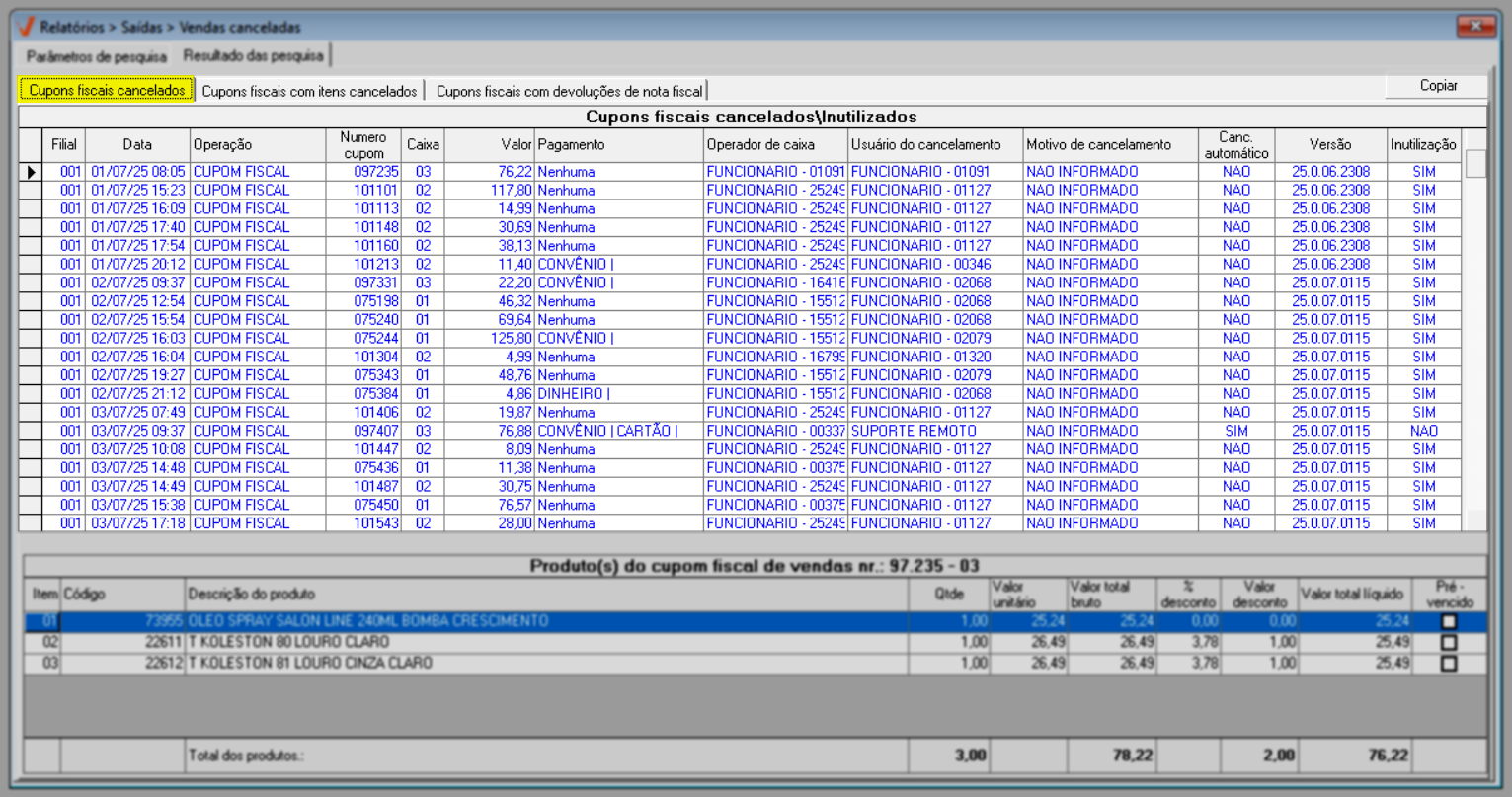Click the vertical scrollbar thumb of the coupons grid
This screenshot has height=797, width=1512.
click(x=1474, y=164)
